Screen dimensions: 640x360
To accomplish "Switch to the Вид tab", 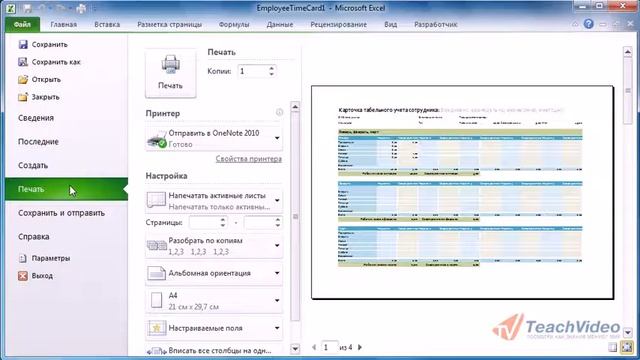I will pyautogui.click(x=390, y=24).
